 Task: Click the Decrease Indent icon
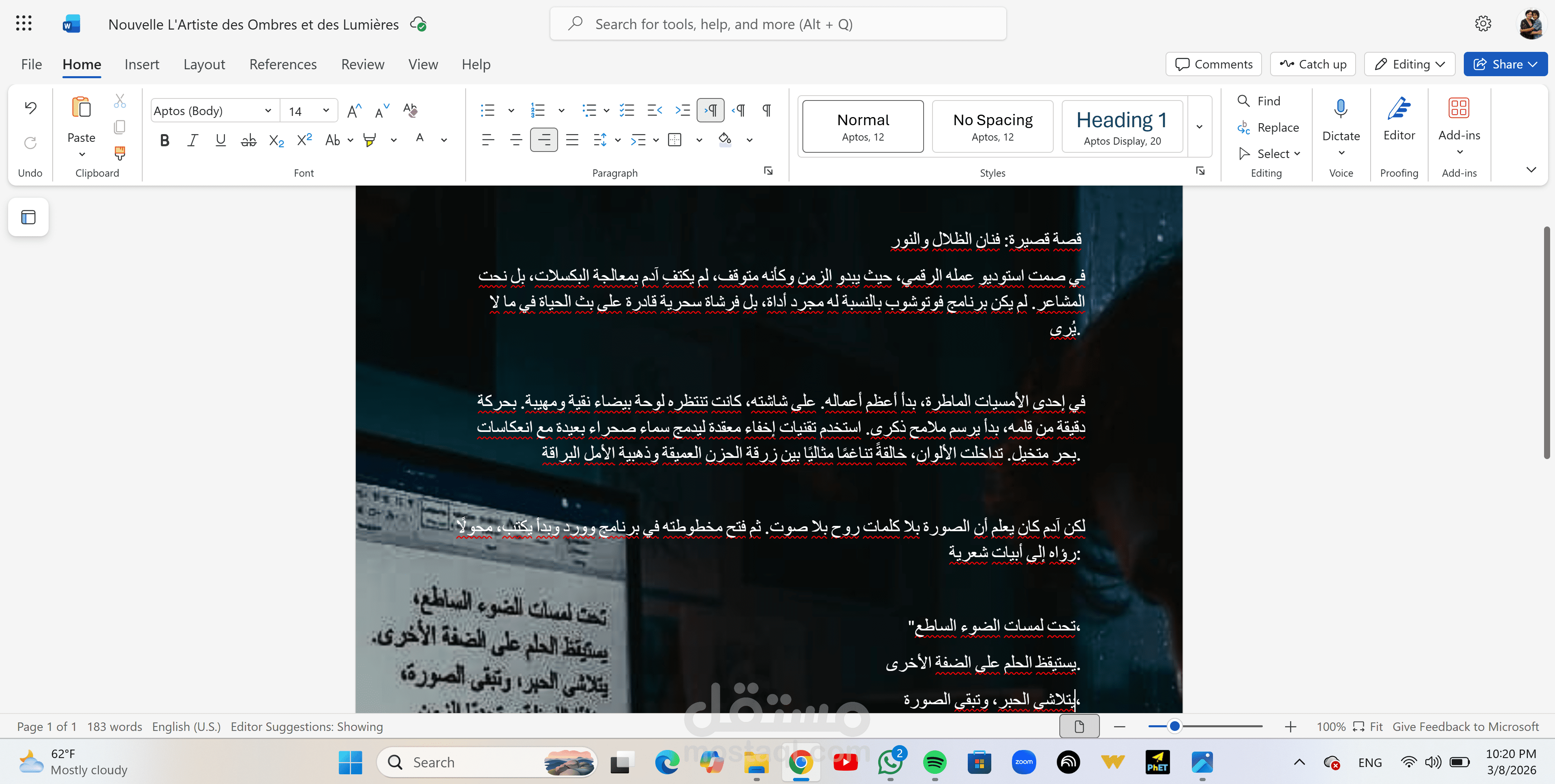[x=655, y=111]
